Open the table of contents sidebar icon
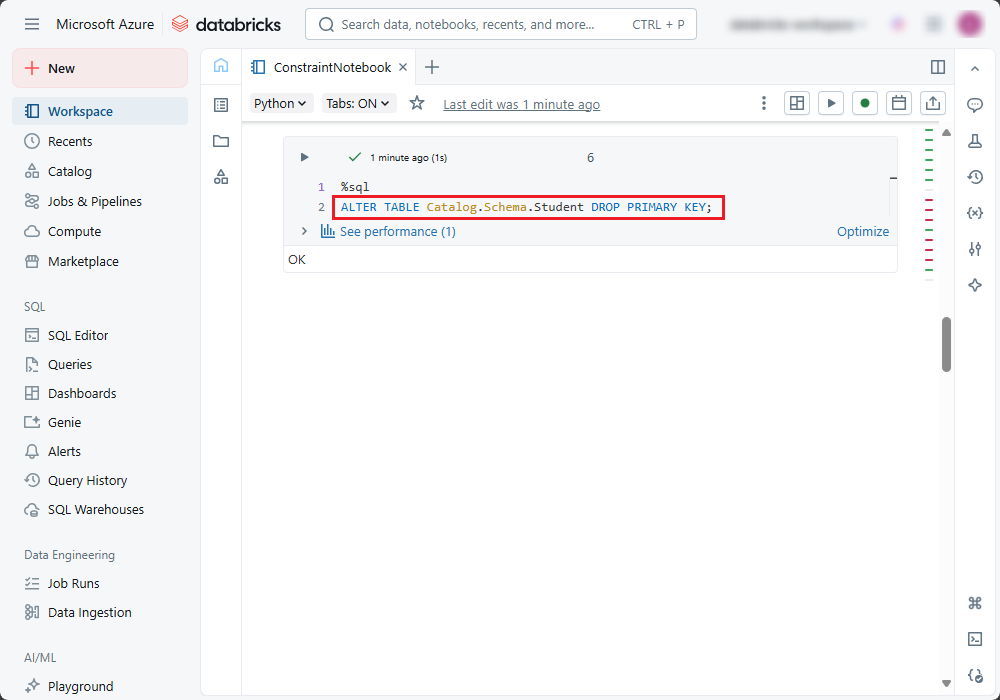Image resolution: width=1000 pixels, height=700 pixels. tap(221, 105)
